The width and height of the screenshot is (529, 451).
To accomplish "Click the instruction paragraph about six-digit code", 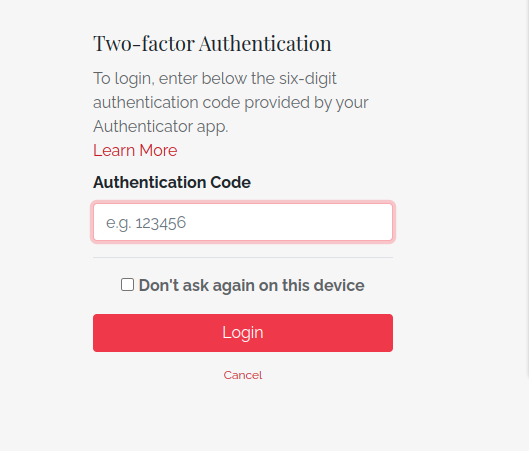I will pyautogui.click(x=231, y=102).
